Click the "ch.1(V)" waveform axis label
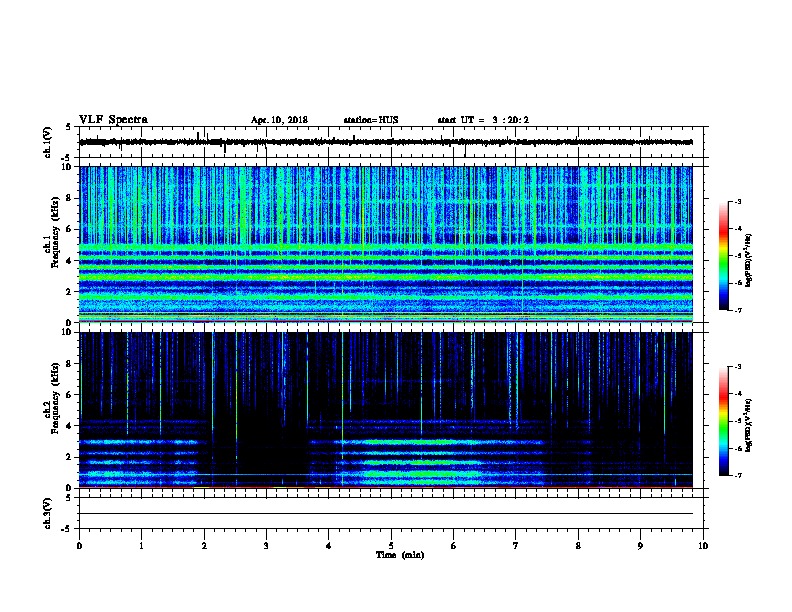 coord(48,142)
